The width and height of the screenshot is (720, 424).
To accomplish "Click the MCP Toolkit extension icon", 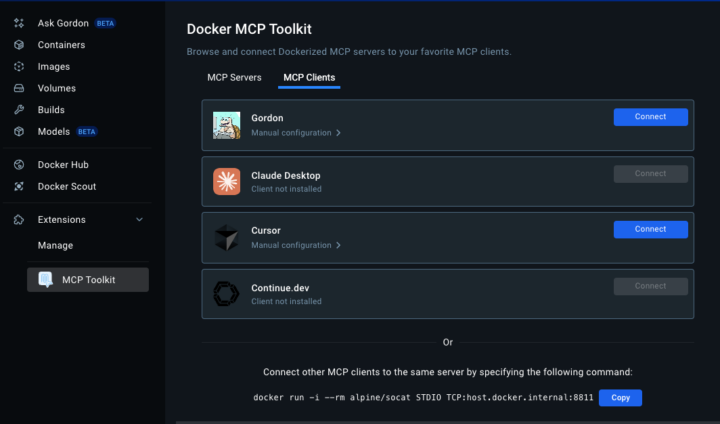I will (x=45, y=279).
